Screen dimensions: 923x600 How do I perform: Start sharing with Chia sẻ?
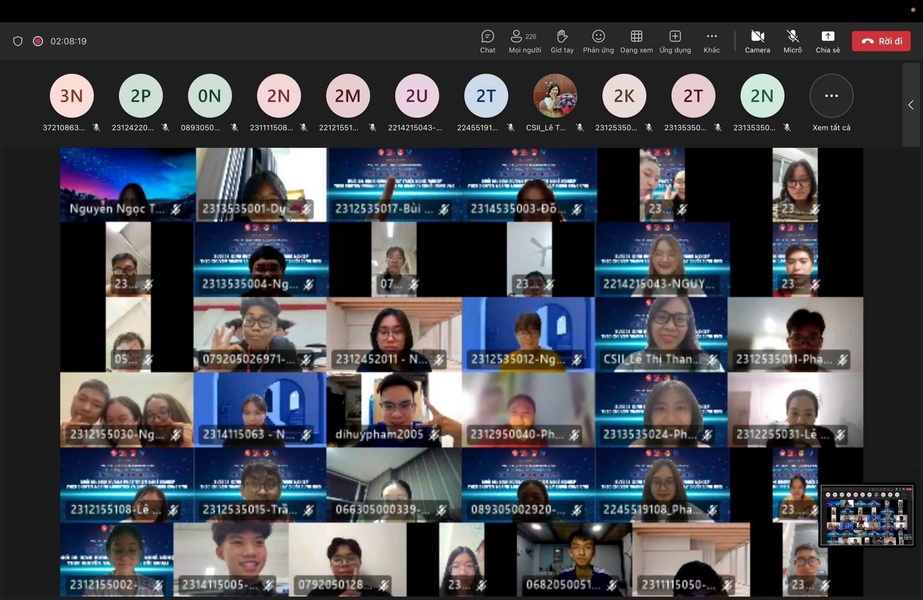click(828, 41)
